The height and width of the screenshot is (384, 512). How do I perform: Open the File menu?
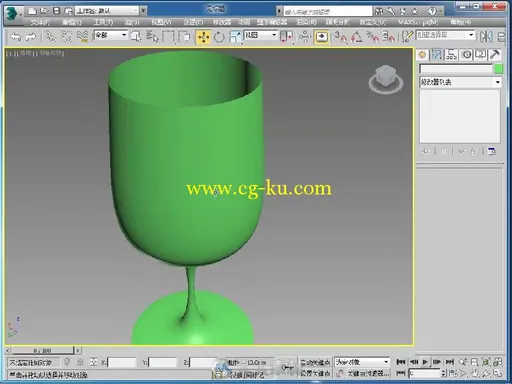(40, 22)
